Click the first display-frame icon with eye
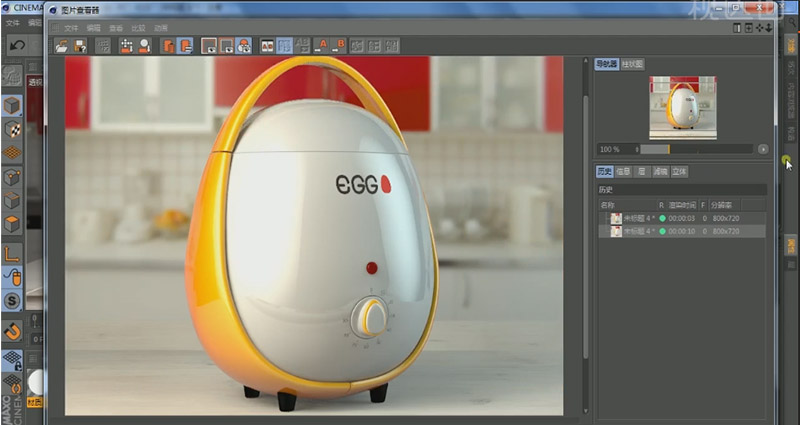 tap(209, 46)
